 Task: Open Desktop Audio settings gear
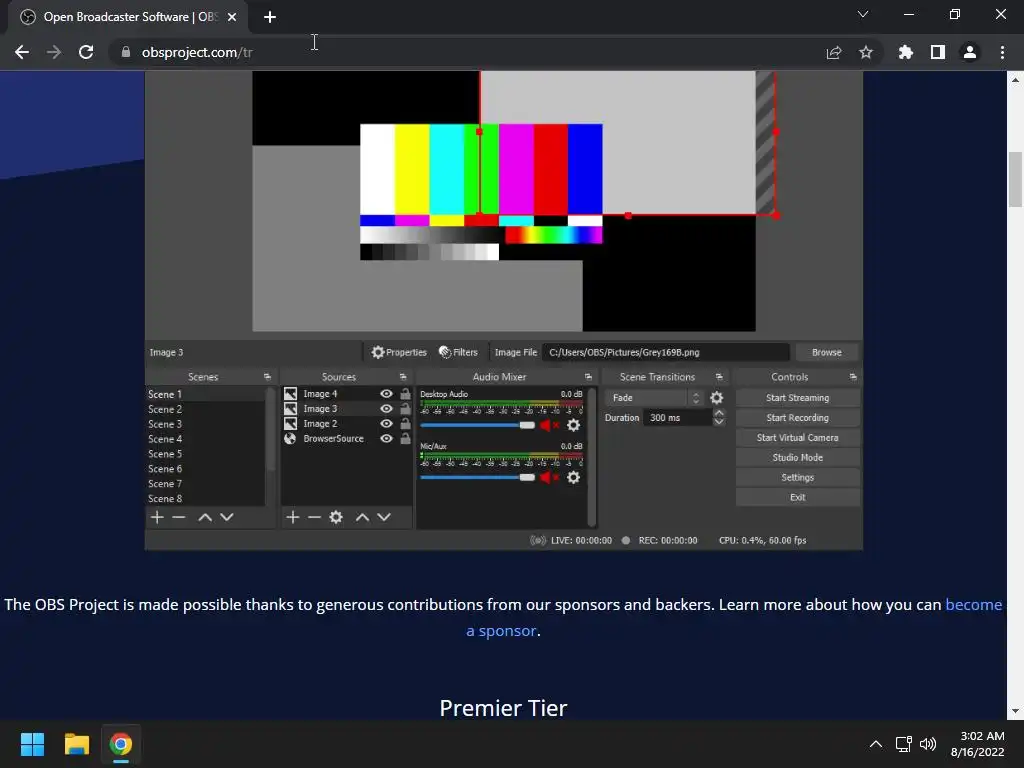[573, 425]
